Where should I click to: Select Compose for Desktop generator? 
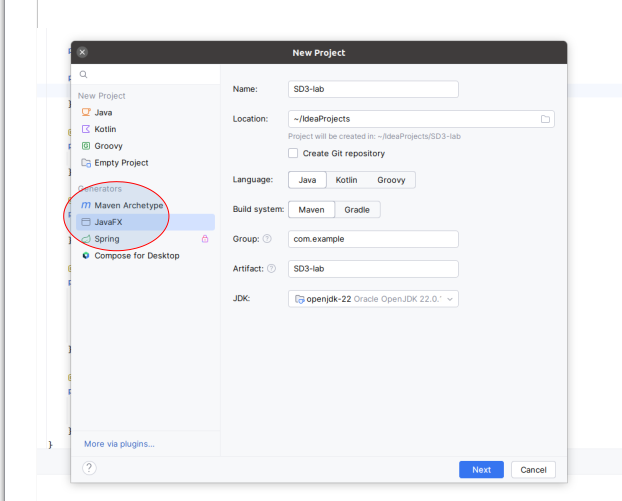(145, 255)
